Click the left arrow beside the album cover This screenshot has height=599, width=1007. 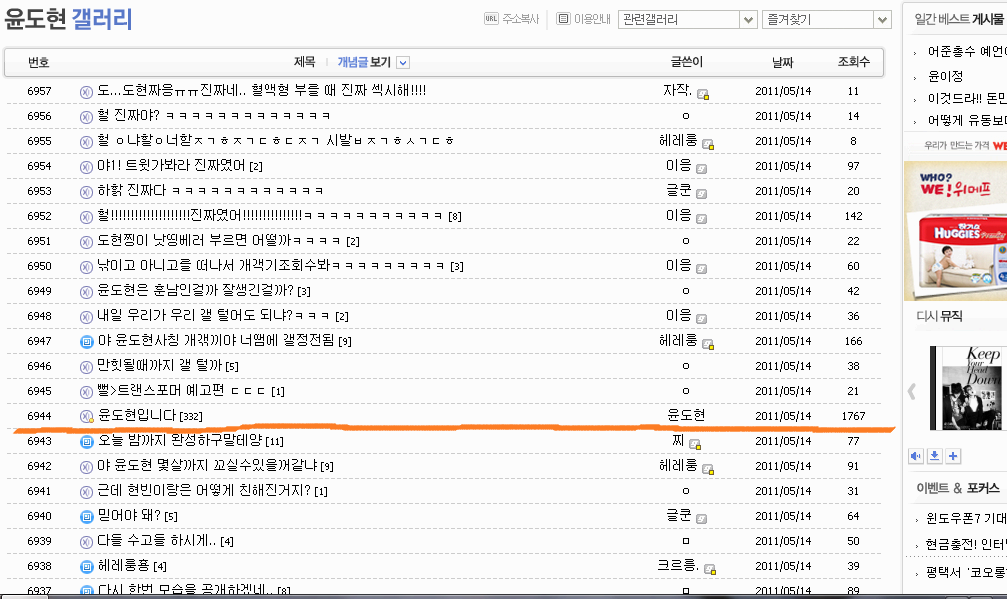(x=912, y=391)
